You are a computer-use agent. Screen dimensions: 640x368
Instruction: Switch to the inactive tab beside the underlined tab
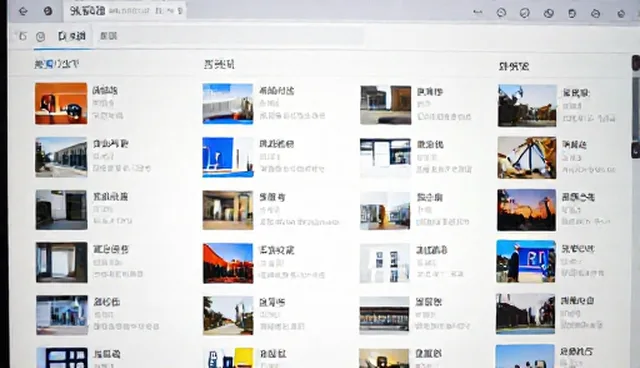tap(109, 36)
